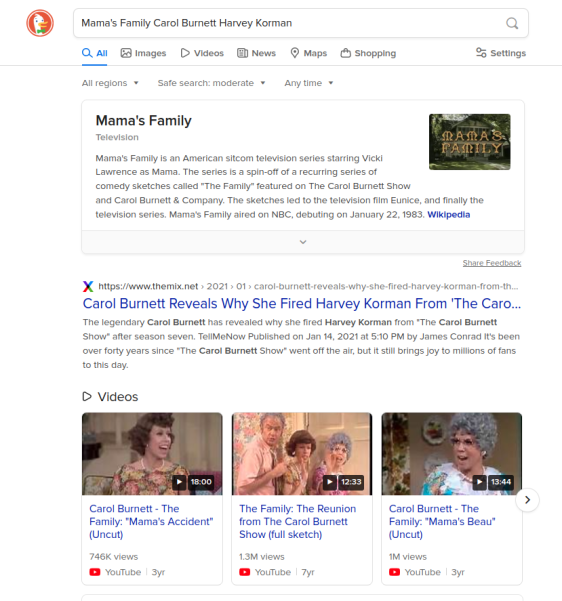Open the Any time filter dropdown
The width and height of the screenshot is (562, 601).
(x=309, y=83)
